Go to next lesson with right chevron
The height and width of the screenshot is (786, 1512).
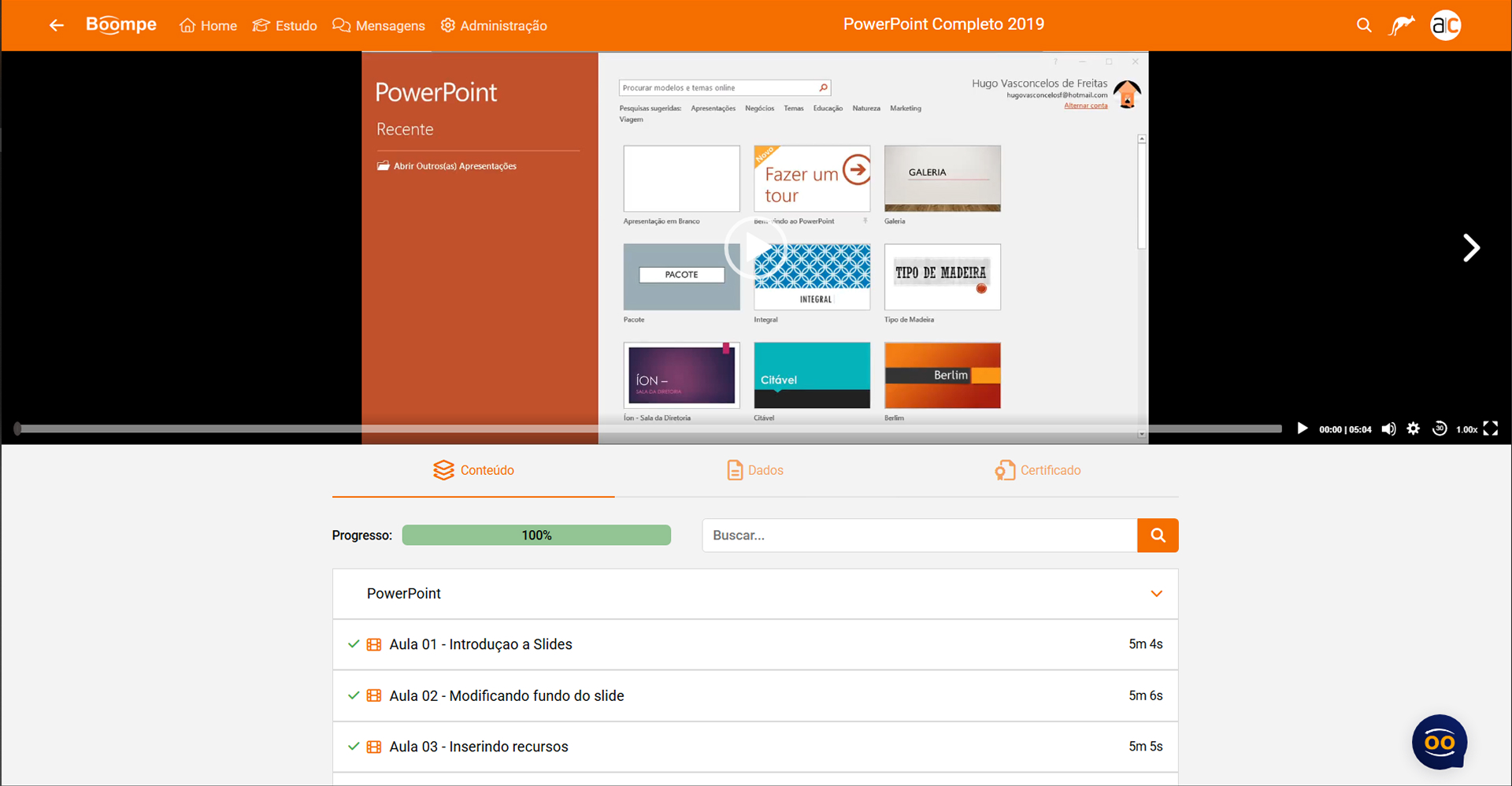[x=1470, y=248]
